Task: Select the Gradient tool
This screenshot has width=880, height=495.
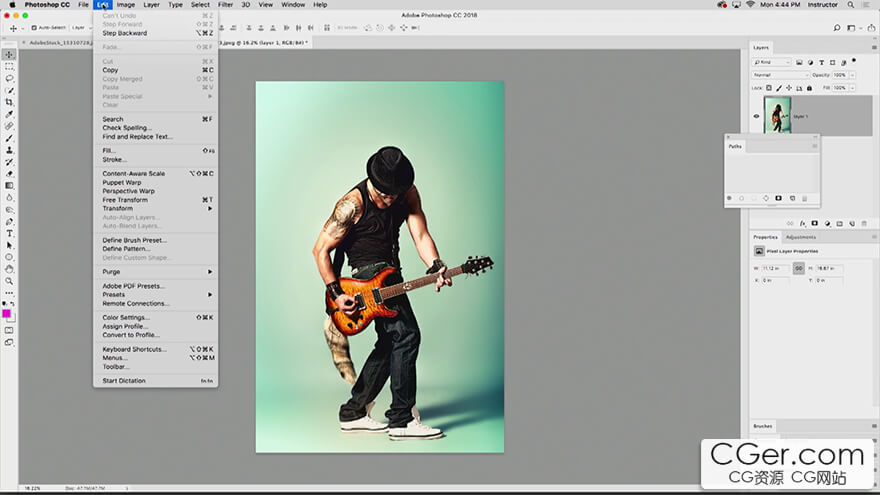Action: (x=9, y=185)
